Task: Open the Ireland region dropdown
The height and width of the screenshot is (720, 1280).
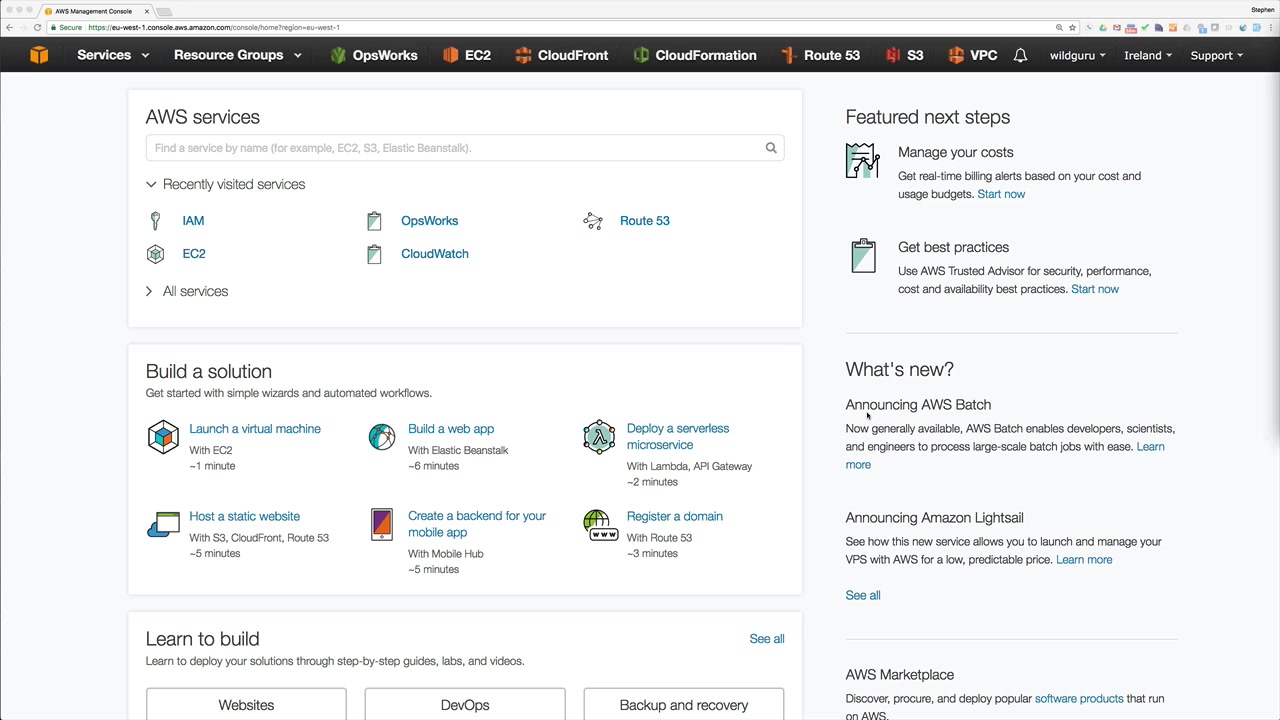Action: coord(1147,55)
